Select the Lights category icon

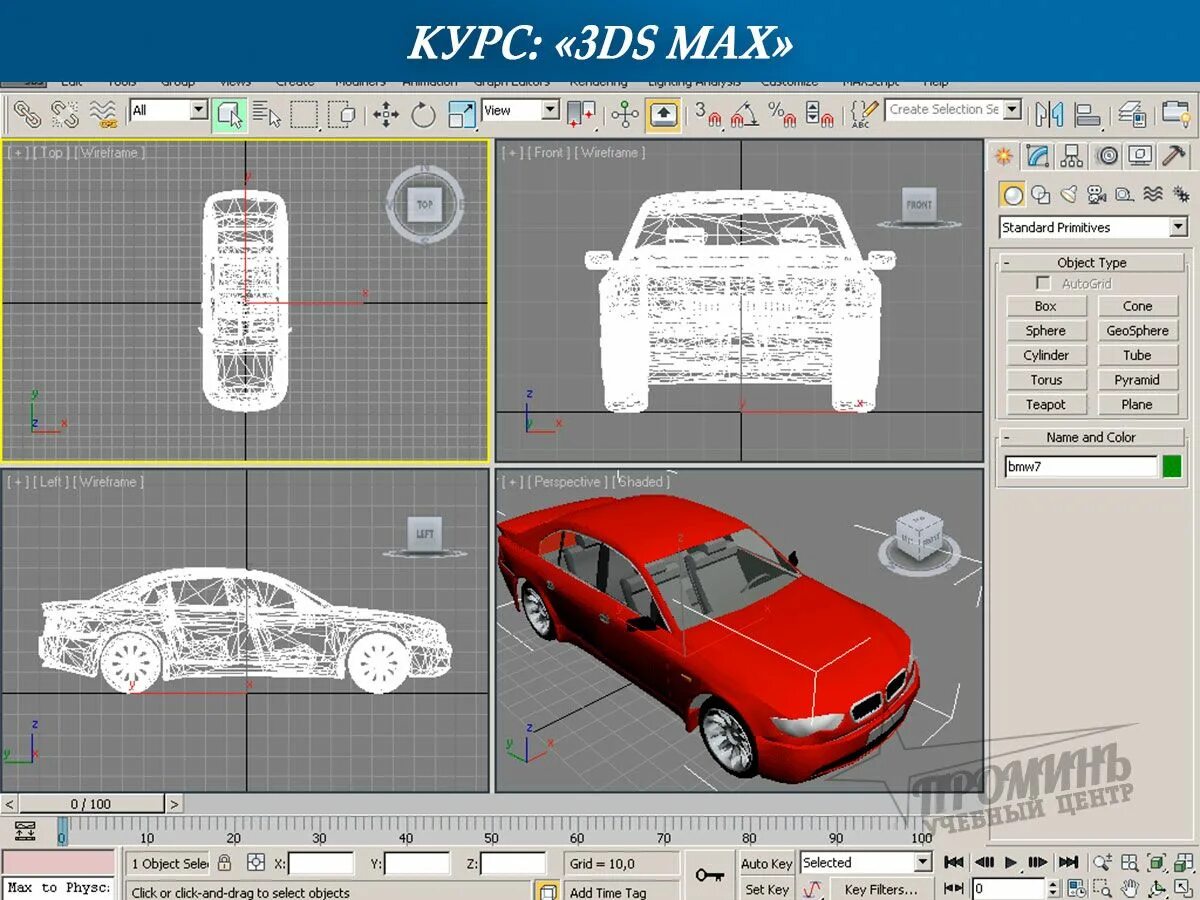(x=1069, y=195)
